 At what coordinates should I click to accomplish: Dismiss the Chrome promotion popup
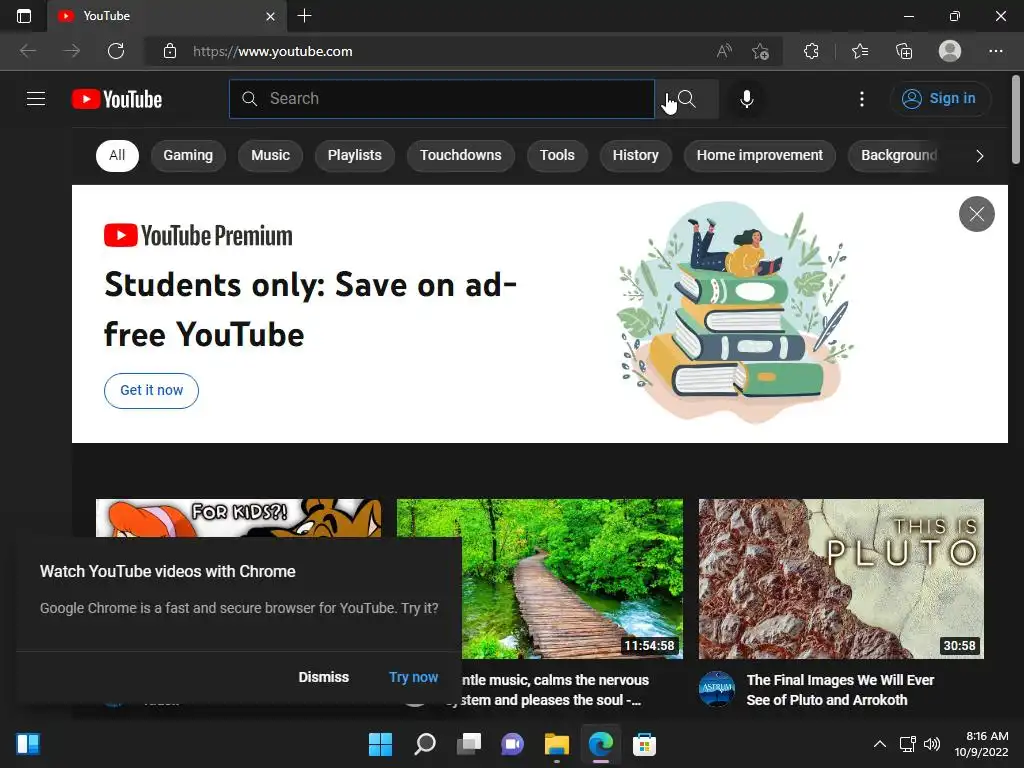click(323, 677)
